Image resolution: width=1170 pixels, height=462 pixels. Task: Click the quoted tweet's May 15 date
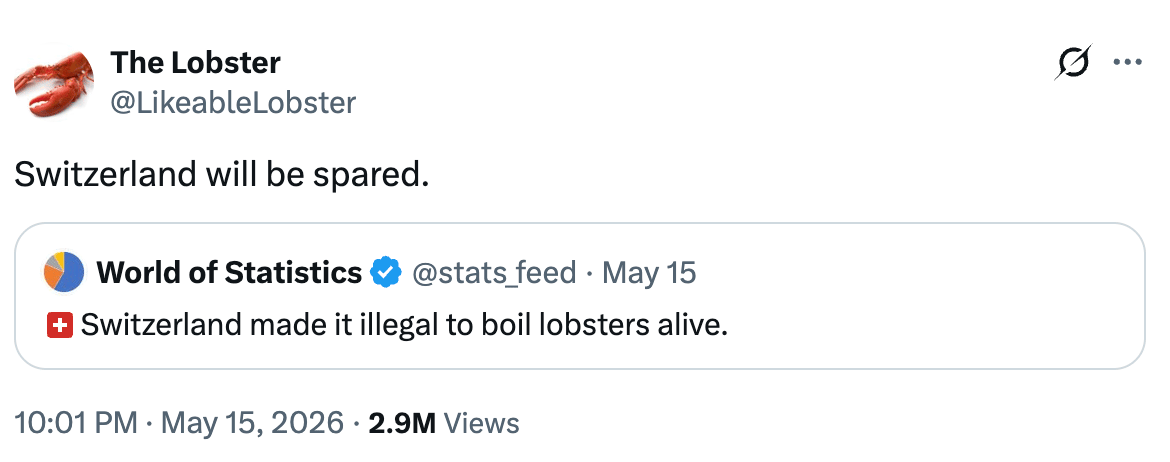pos(648,272)
